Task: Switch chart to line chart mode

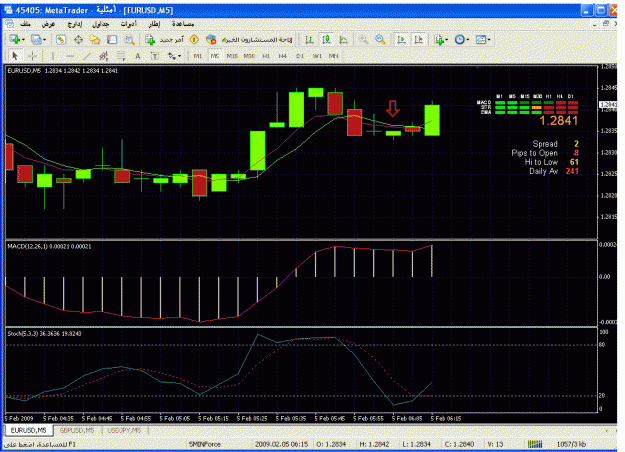Action: pyautogui.click(x=343, y=39)
